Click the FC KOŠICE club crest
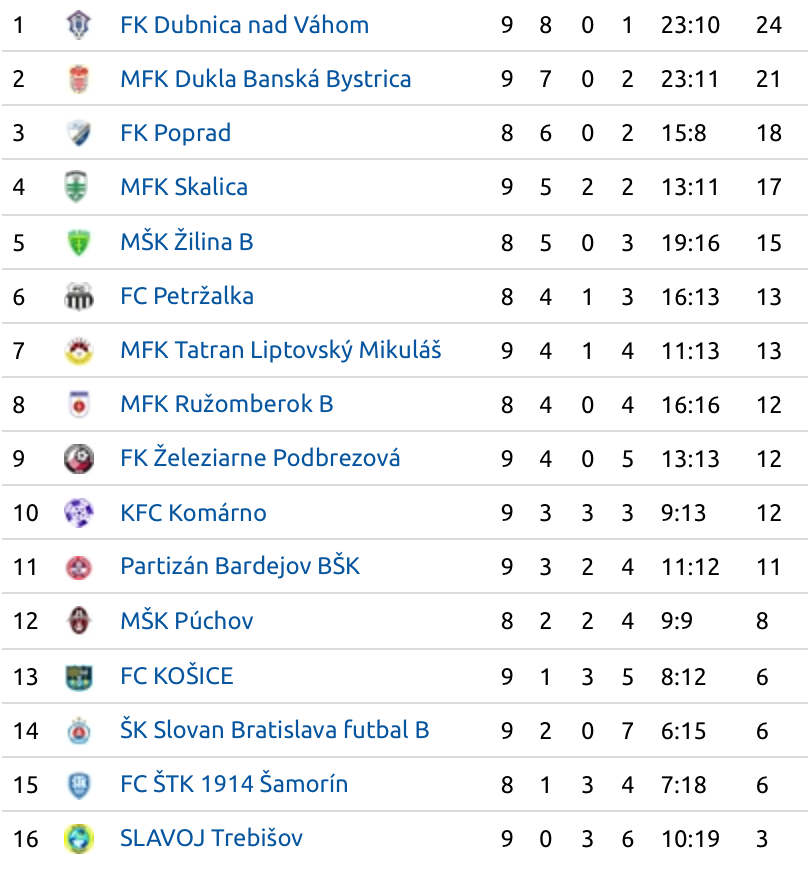808x890 pixels. click(79, 677)
